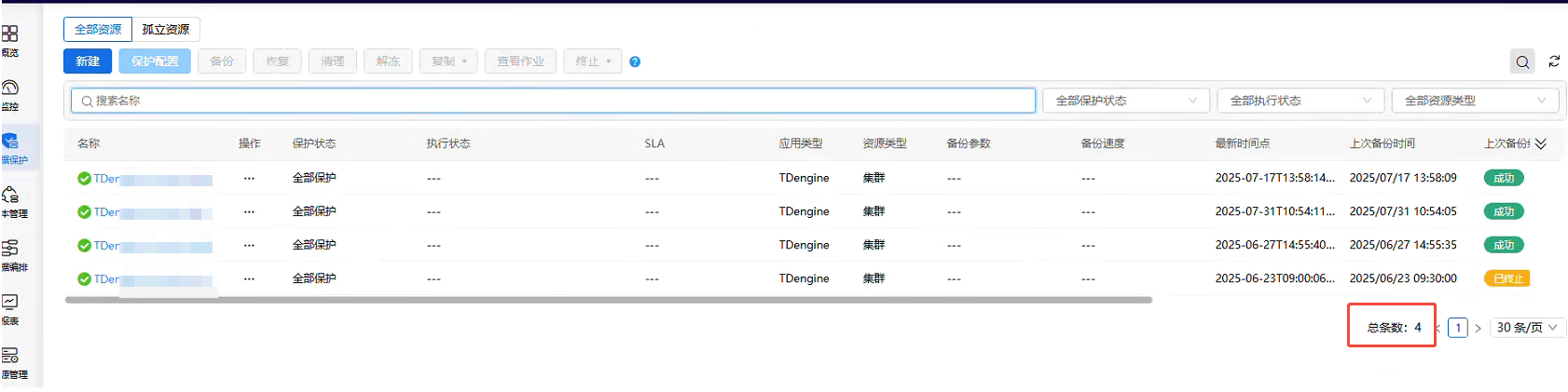Open the ··· actions menu for the 2025/07/17 row
This screenshot has height=392, width=1568.
249,178
